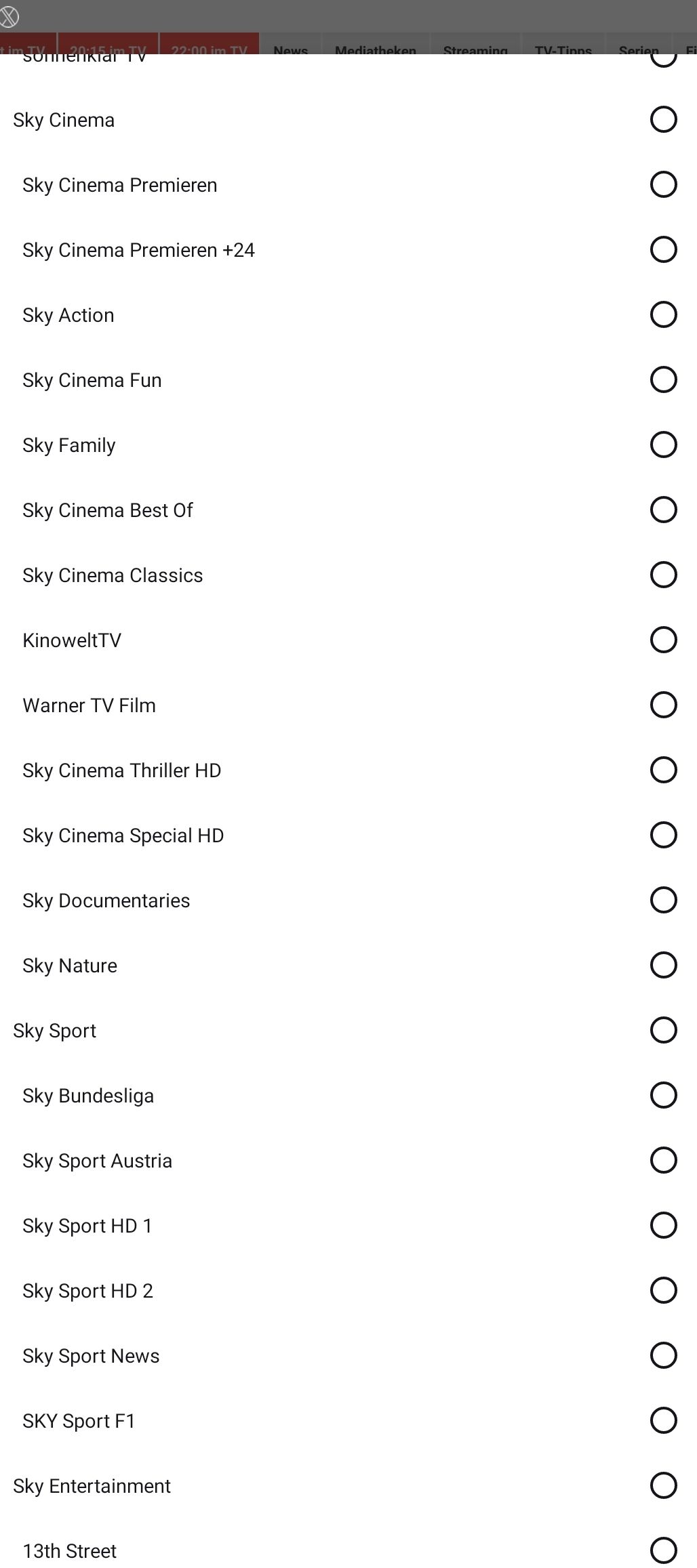Select Warner TV Film
This screenshot has height=1568, width=697.
pyautogui.click(x=663, y=705)
